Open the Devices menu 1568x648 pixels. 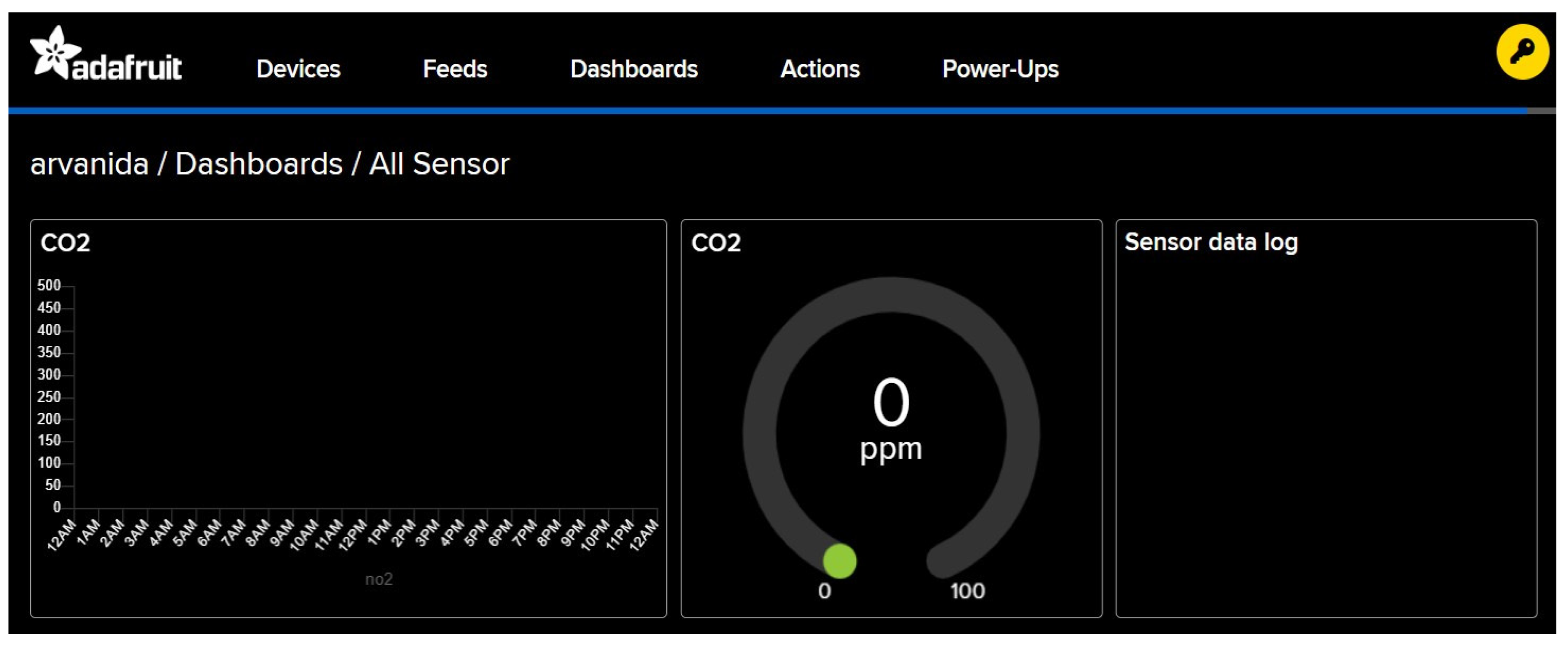298,69
